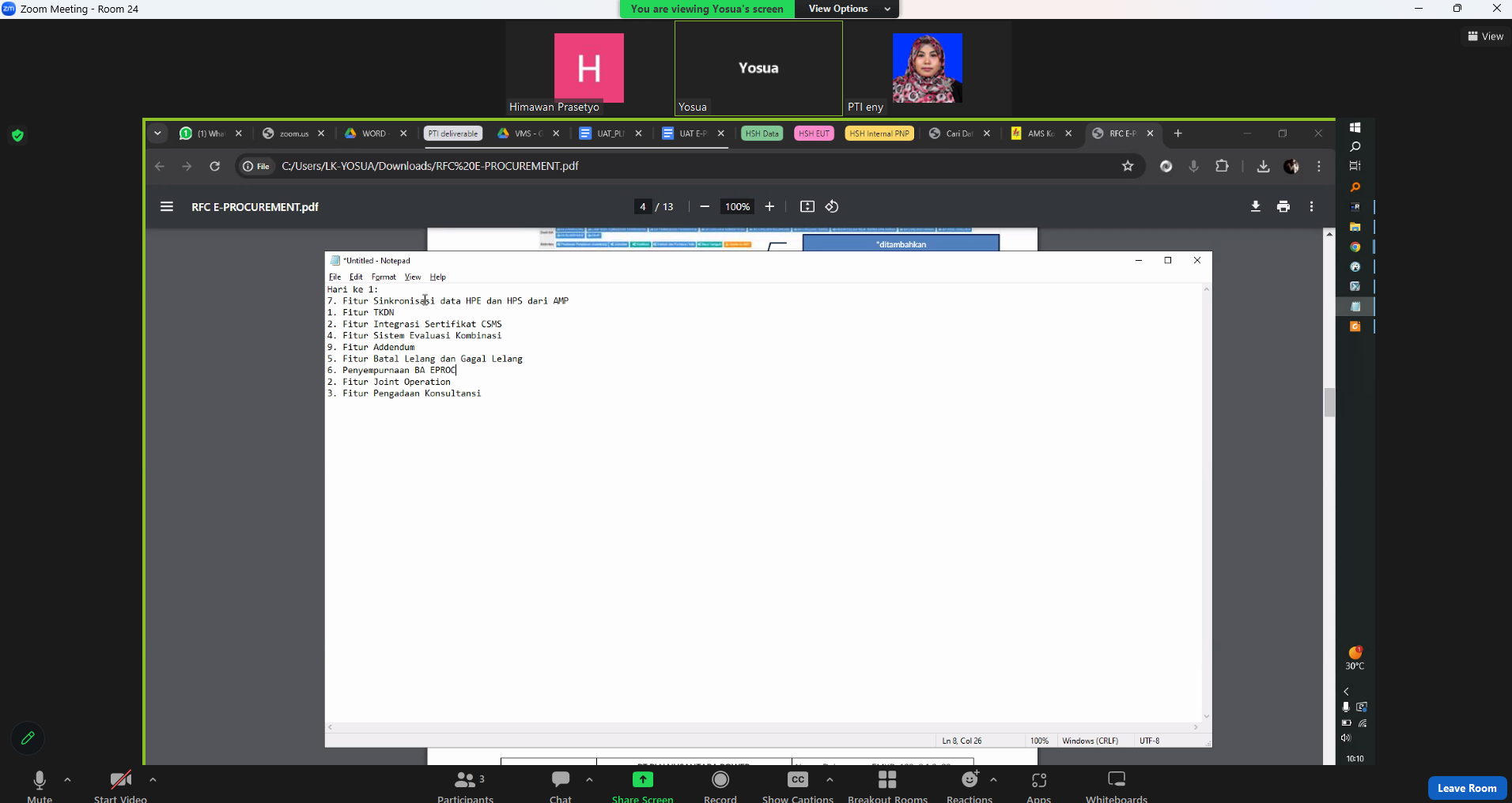
Task: Open Breakout Rooms
Action: [887, 782]
